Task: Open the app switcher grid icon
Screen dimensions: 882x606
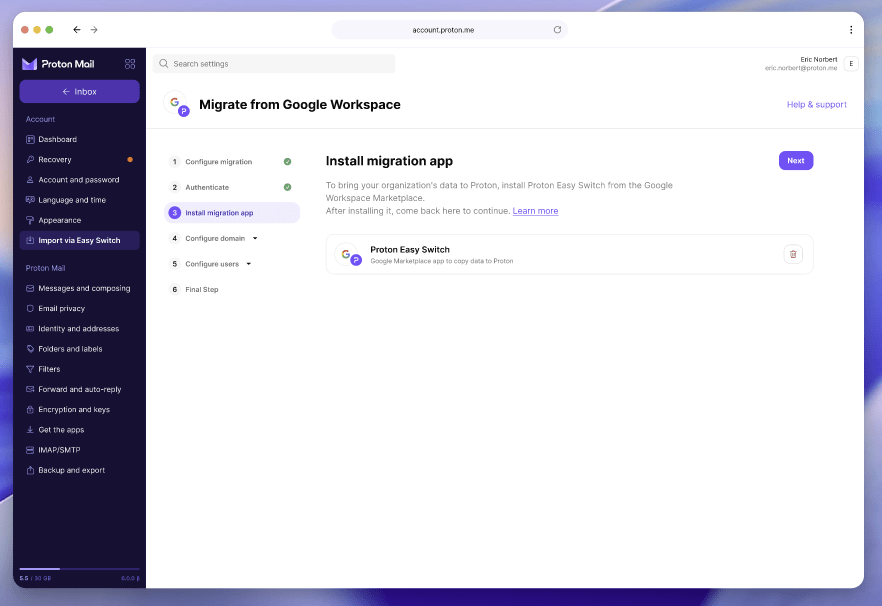Action: point(130,64)
